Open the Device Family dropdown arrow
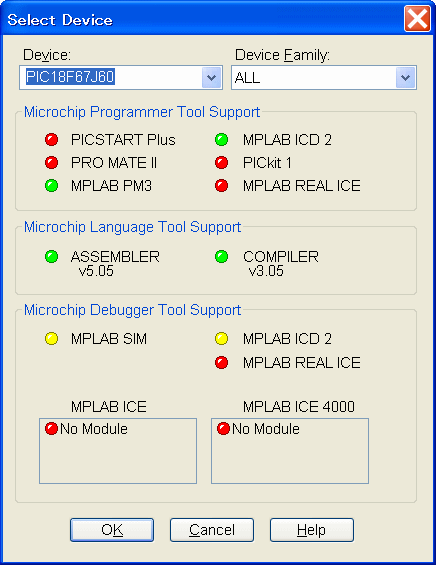Viewport: 436px width, 565px height. coord(405,77)
